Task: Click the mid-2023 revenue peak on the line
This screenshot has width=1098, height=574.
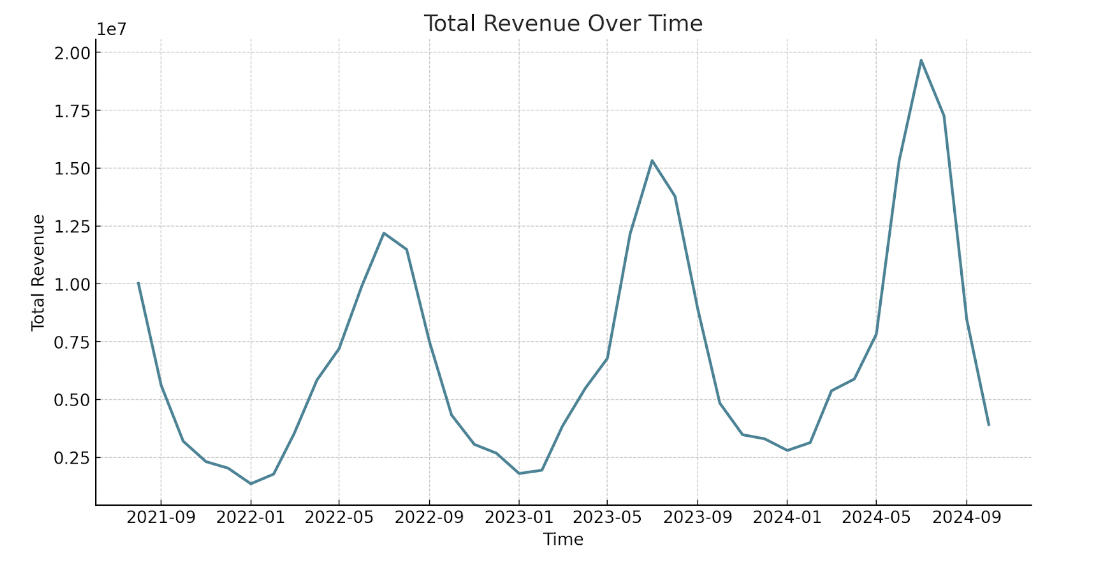Action: click(x=652, y=161)
